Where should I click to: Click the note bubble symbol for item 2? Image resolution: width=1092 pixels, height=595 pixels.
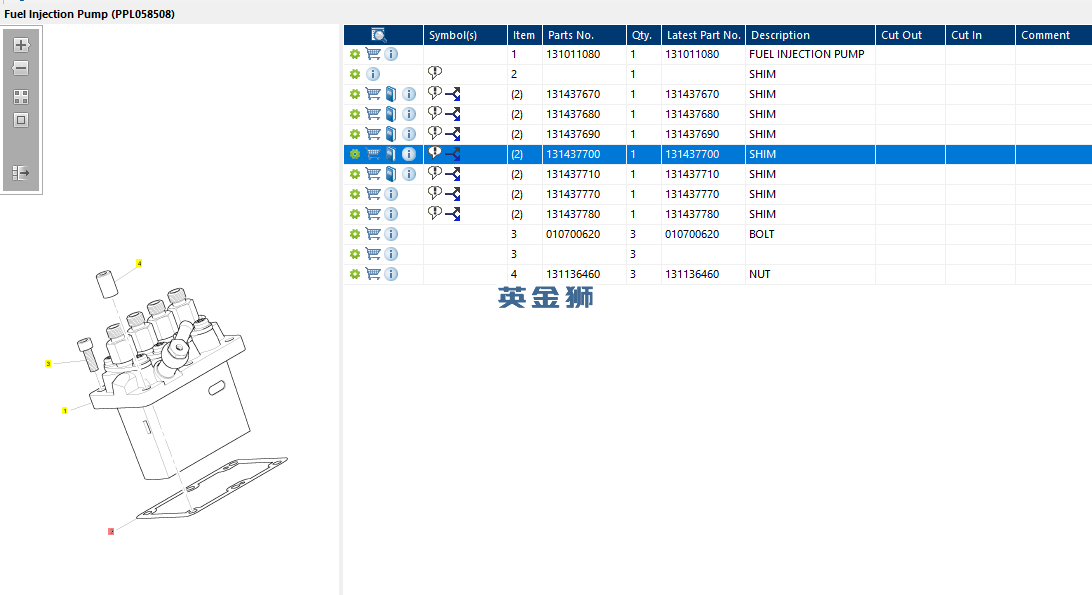coord(434,73)
